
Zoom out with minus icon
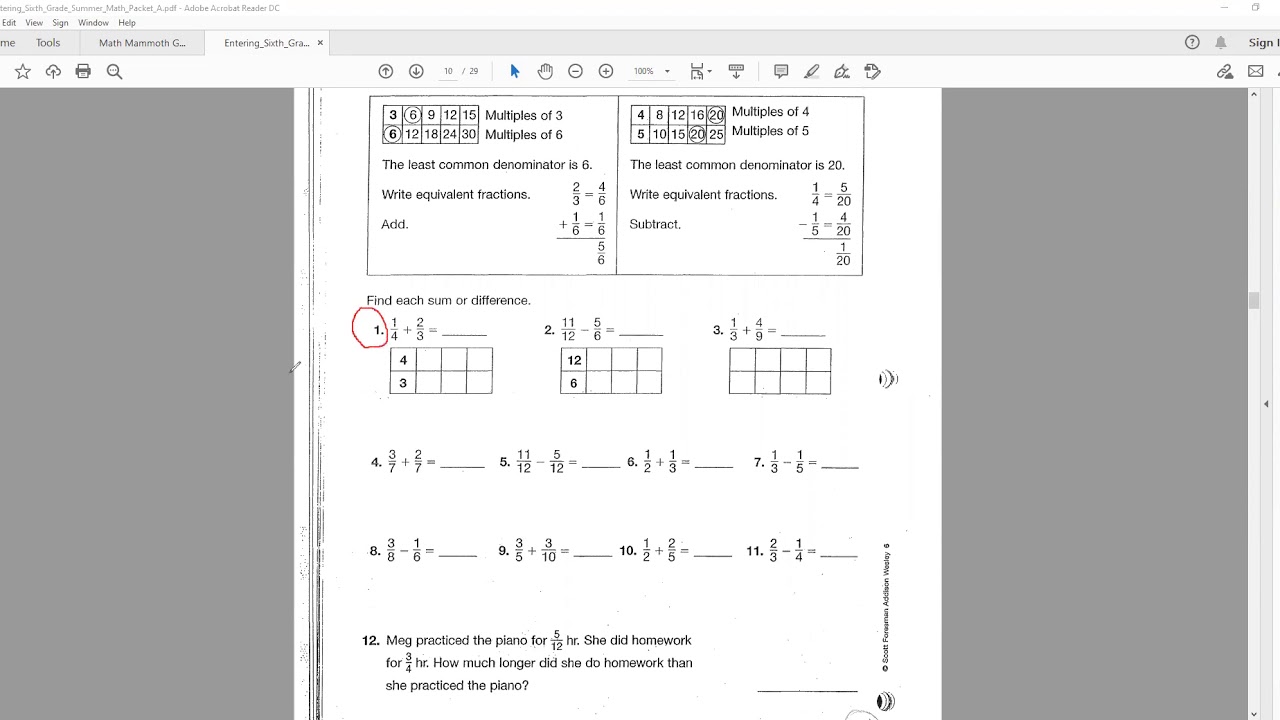pos(575,71)
